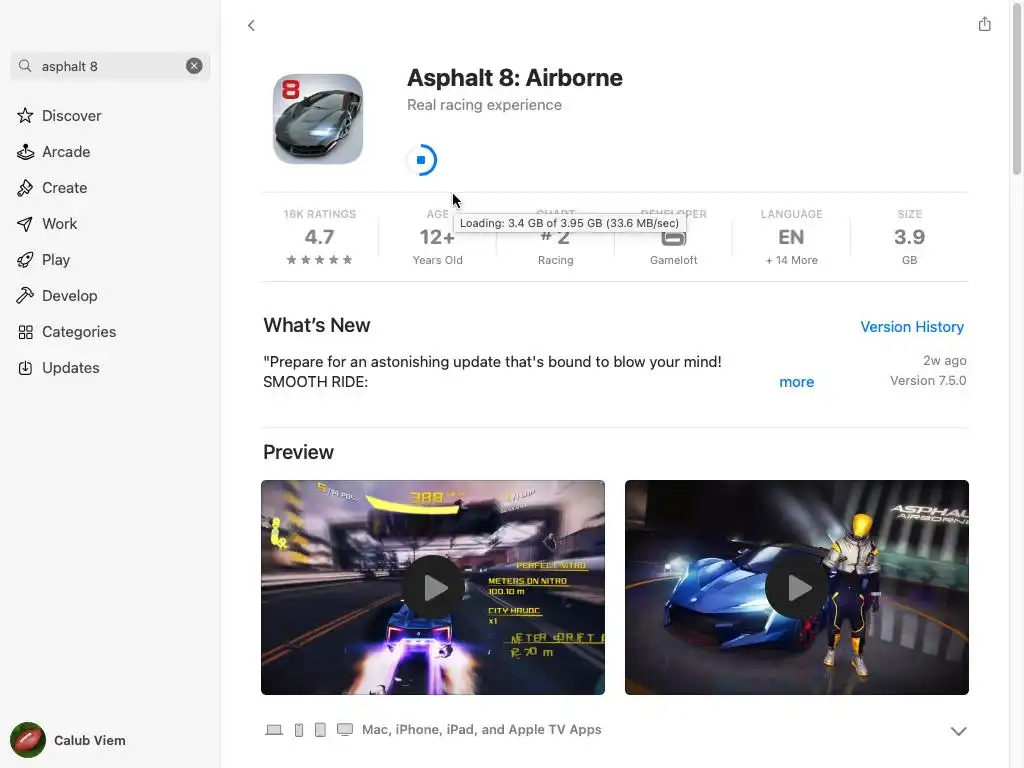Click the back chevron arrow
This screenshot has width=1024, height=768.
pos(251,25)
